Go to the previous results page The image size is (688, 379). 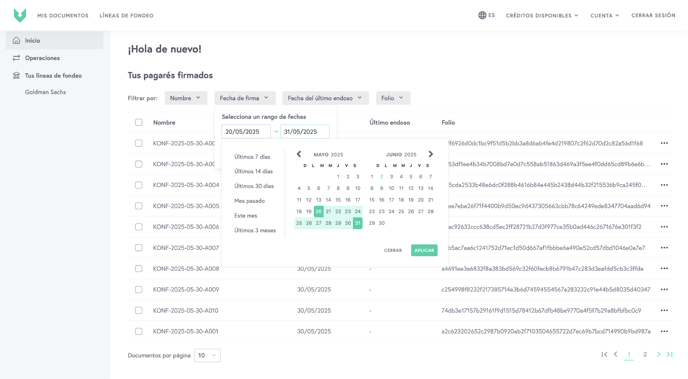pyautogui.click(x=616, y=354)
